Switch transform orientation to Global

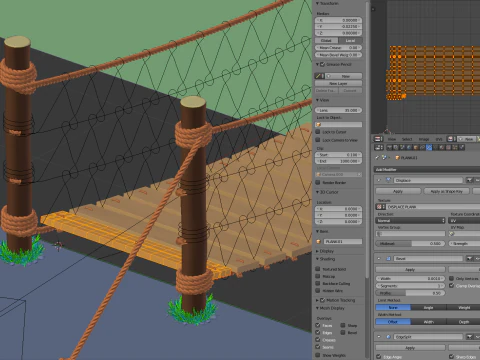point(326,40)
